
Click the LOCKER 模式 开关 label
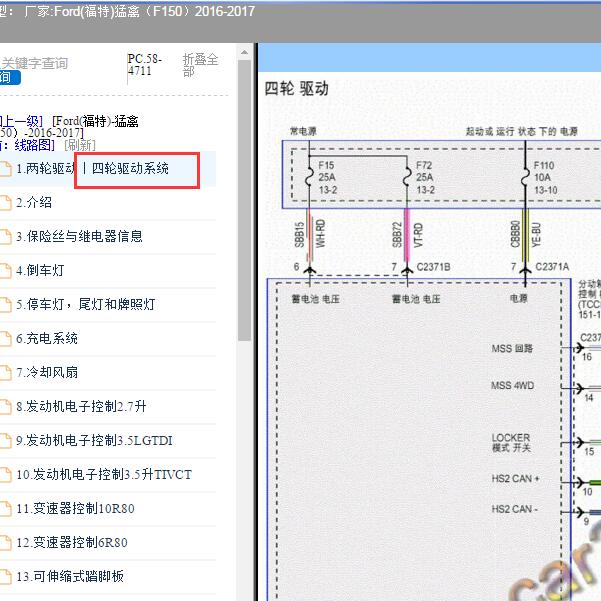point(511,443)
